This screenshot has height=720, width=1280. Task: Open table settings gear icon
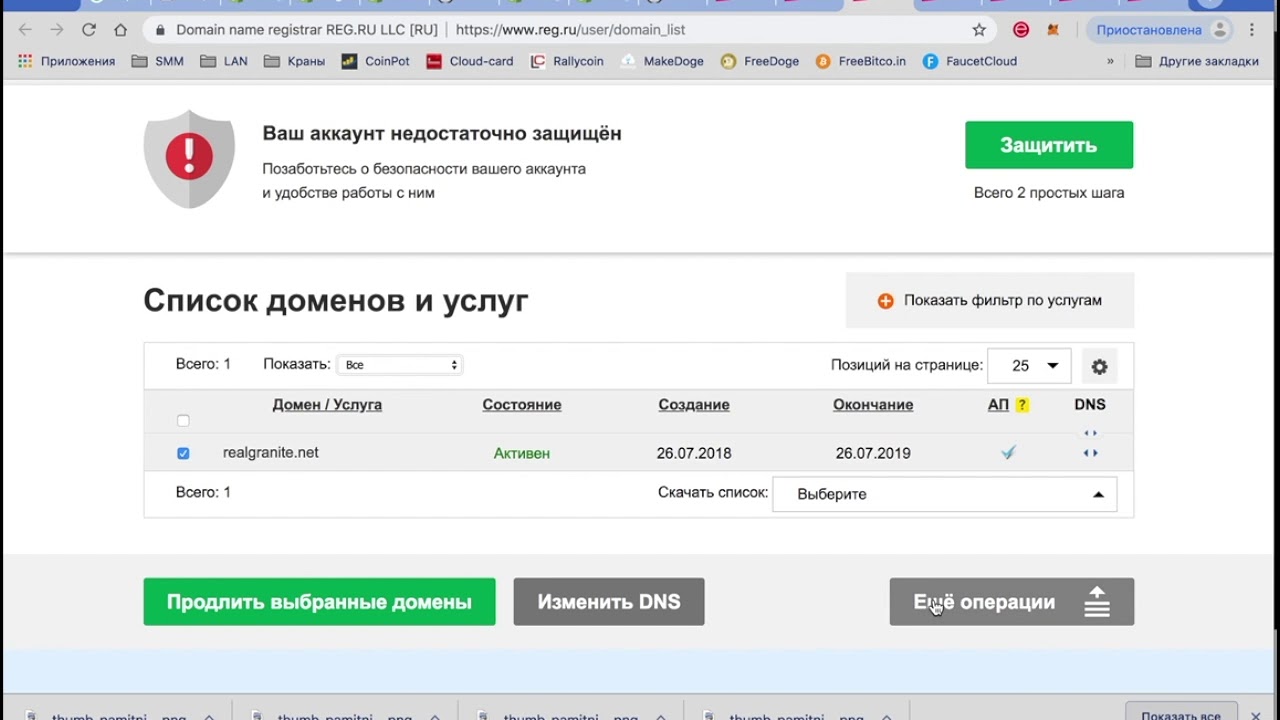1099,367
